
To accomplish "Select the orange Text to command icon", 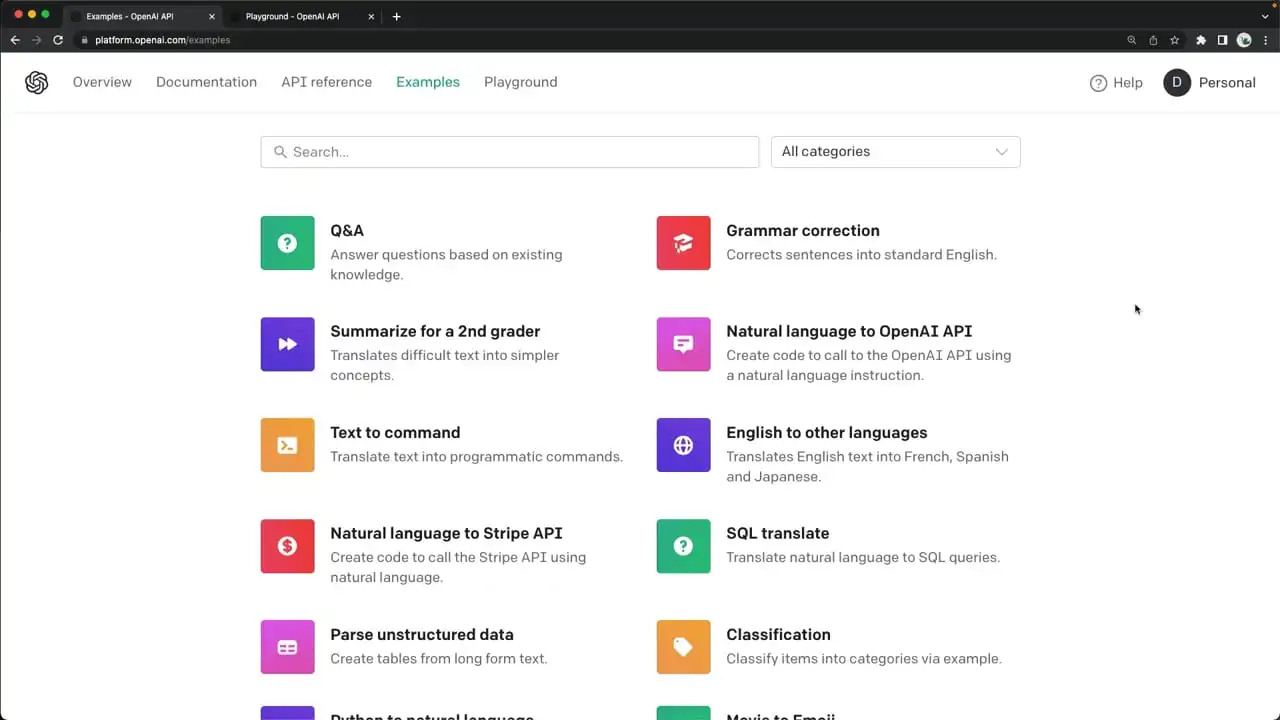I will [x=287, y=445].
